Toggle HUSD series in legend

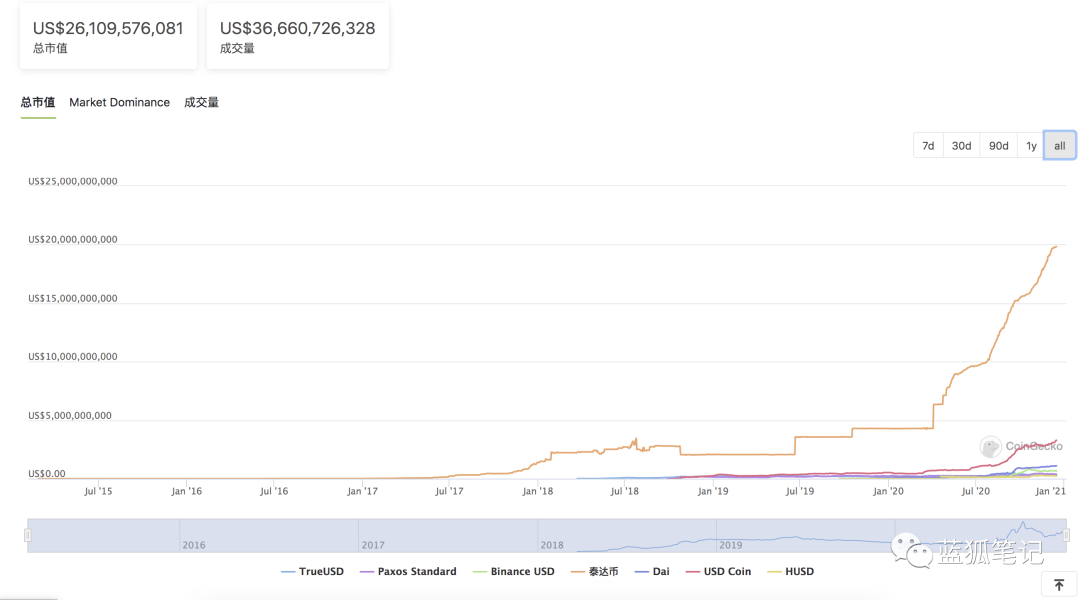click(790, 572)
